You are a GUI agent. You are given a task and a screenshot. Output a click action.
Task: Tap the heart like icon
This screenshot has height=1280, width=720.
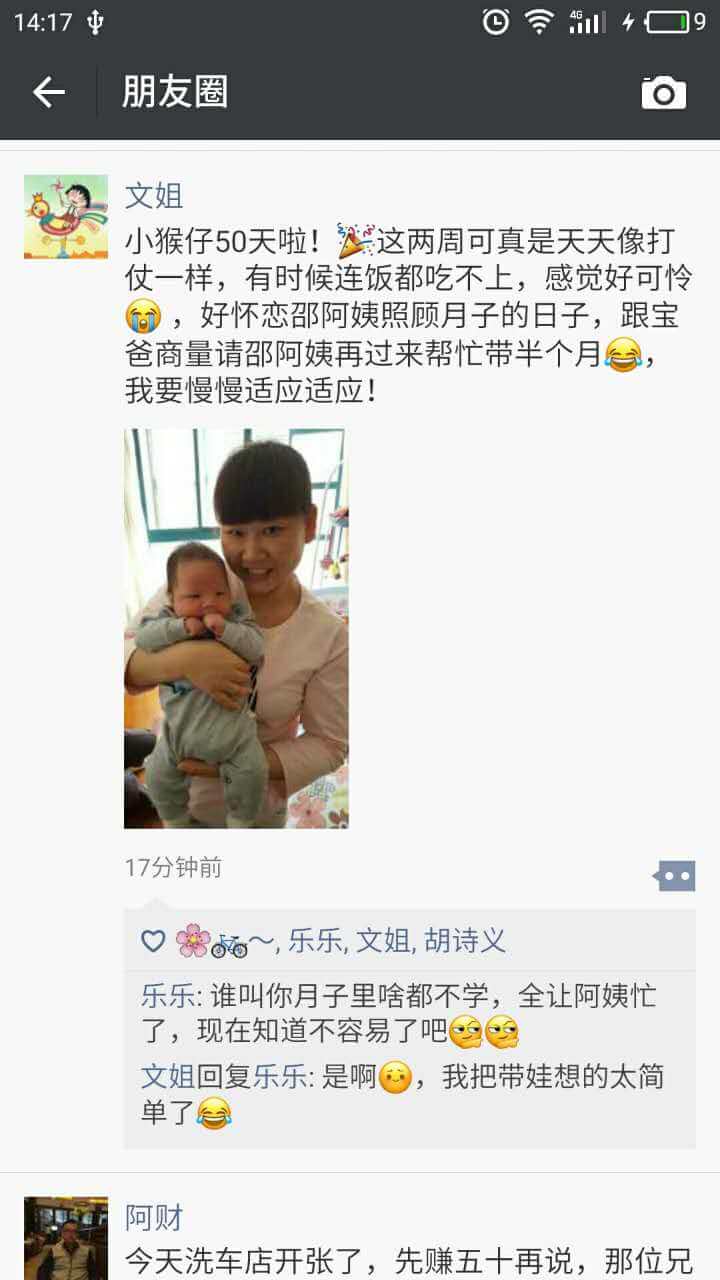click(x=153, y=941)
